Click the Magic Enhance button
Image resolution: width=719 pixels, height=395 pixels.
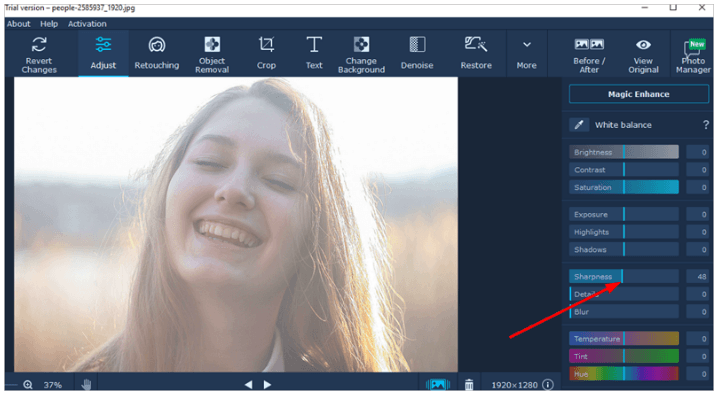639,94
